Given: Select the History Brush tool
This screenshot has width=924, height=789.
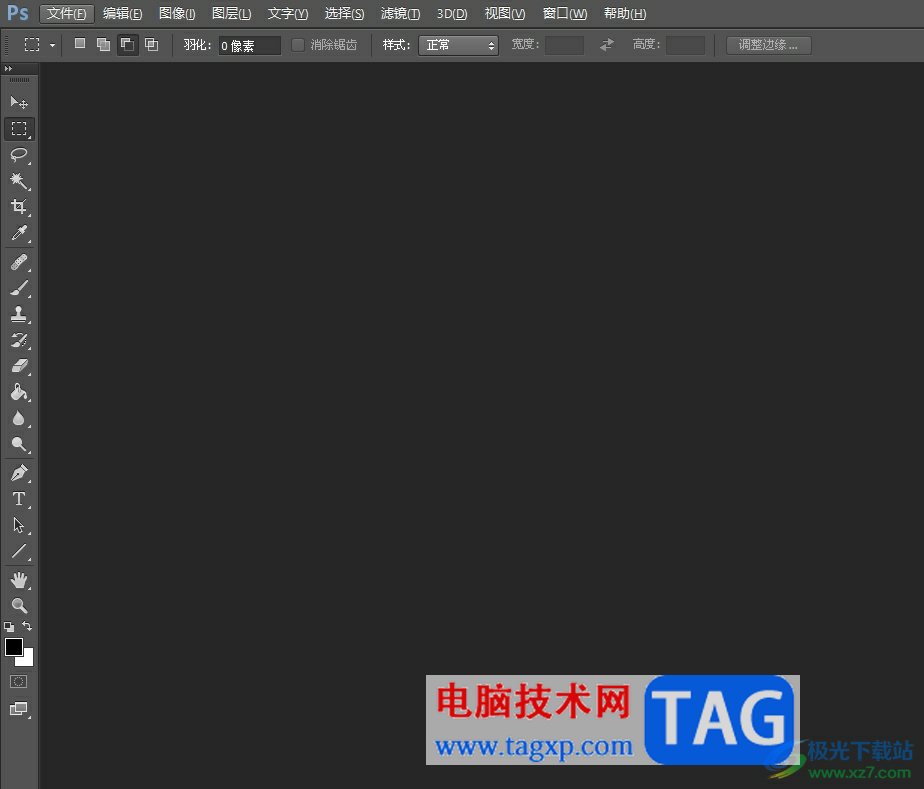Looking at the screenshot, I should pos(19,340).
